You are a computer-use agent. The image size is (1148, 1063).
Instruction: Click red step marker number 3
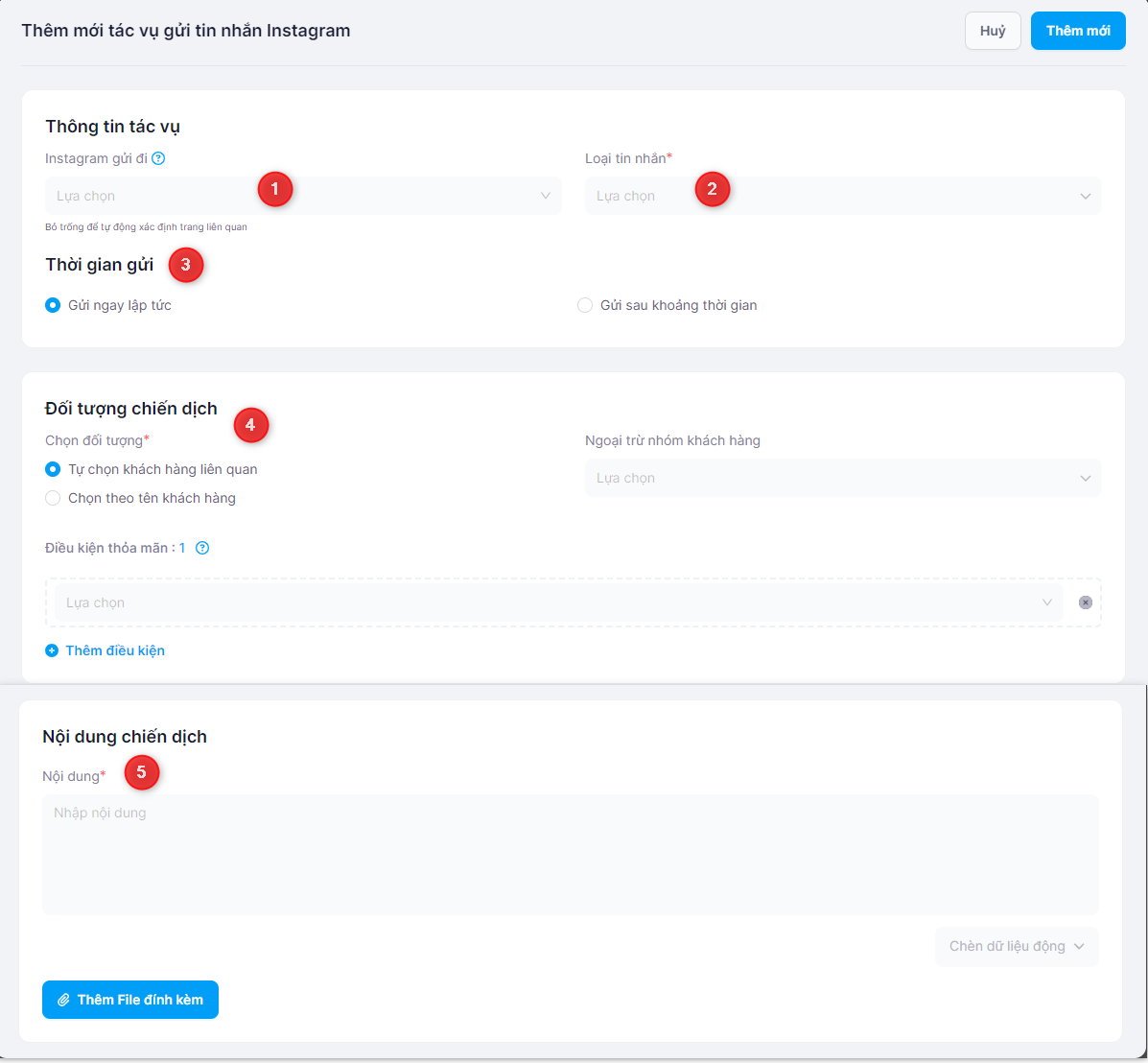point(186,265)
